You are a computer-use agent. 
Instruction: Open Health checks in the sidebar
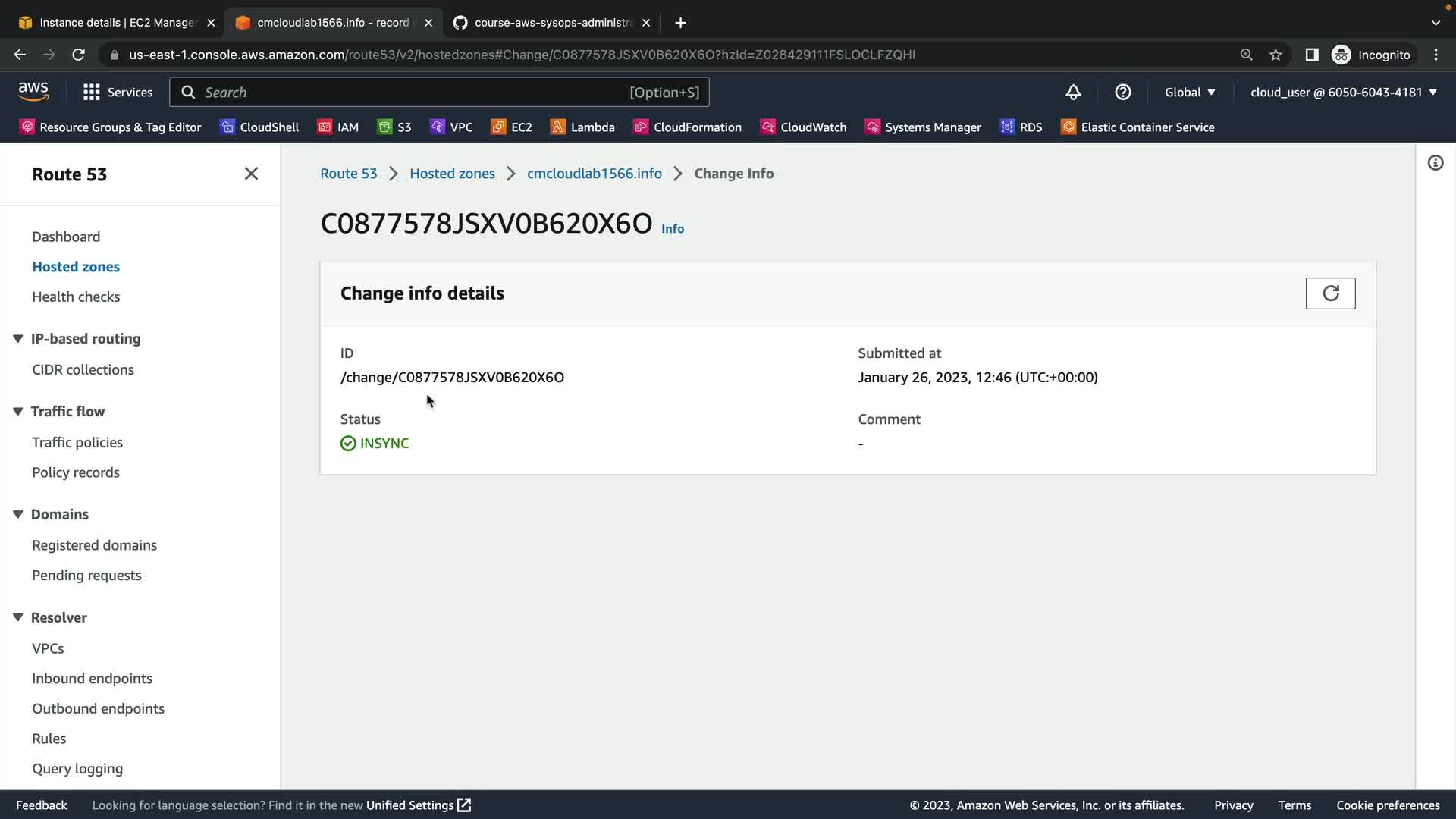pos(76,297)
